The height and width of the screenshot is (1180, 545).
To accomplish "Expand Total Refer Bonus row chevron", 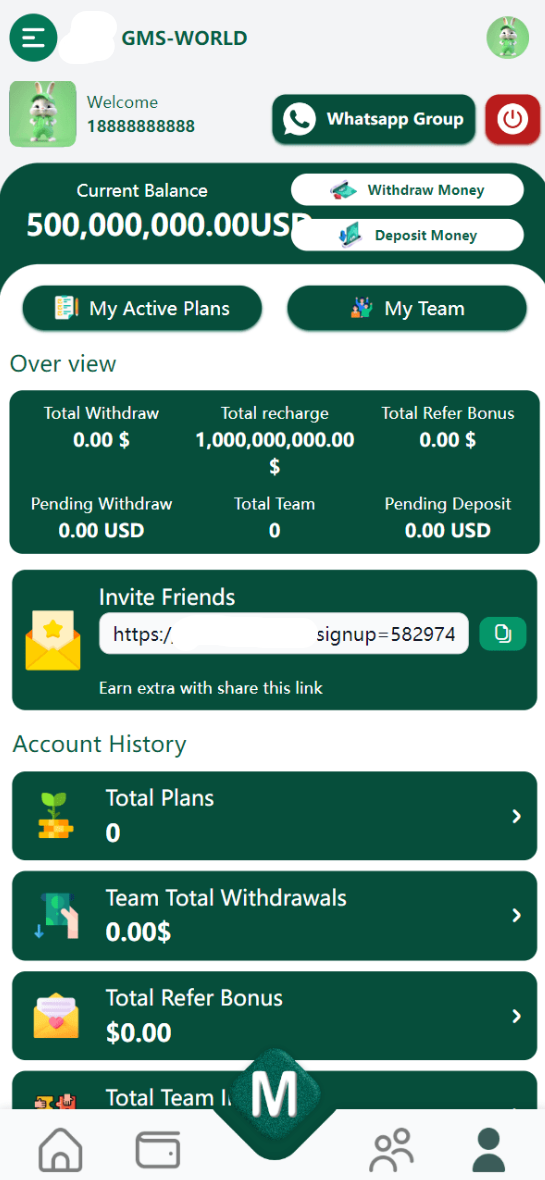I will [x=516, y=1016].
